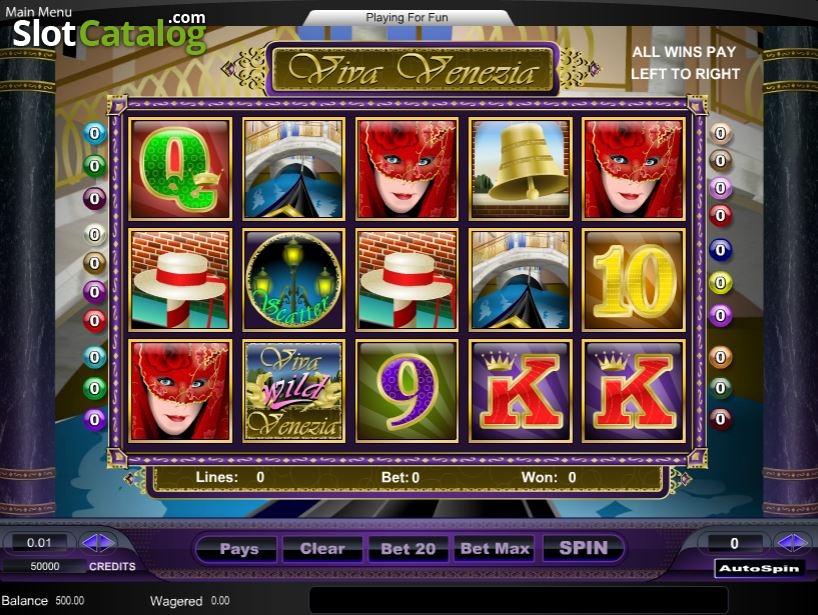This screenshot has height=615, width=818.
Task: Click the purple 9 symbol
Action: (x=407, y=391)
